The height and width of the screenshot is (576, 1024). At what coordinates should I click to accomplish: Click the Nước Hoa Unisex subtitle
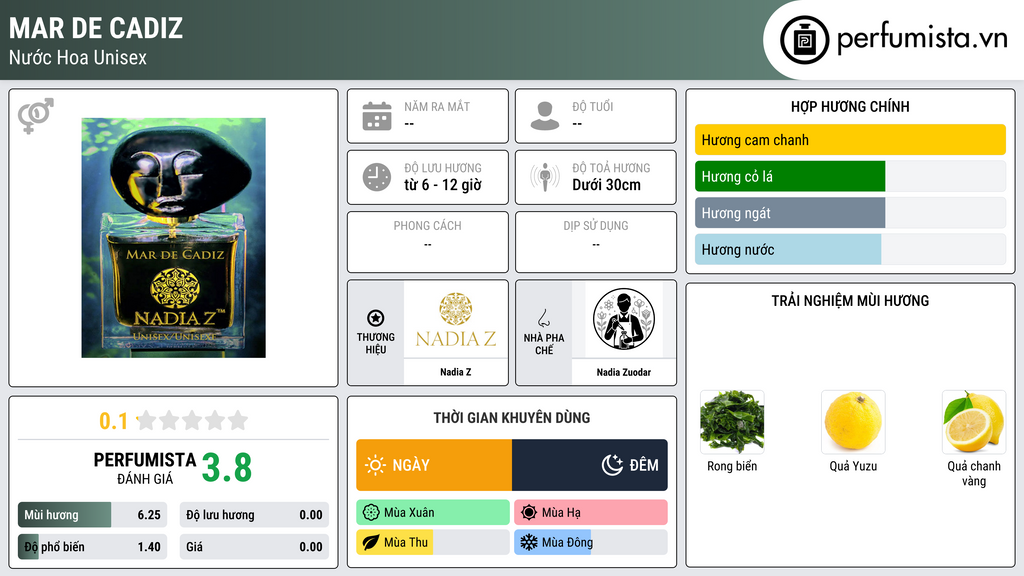tap(78, 57)
